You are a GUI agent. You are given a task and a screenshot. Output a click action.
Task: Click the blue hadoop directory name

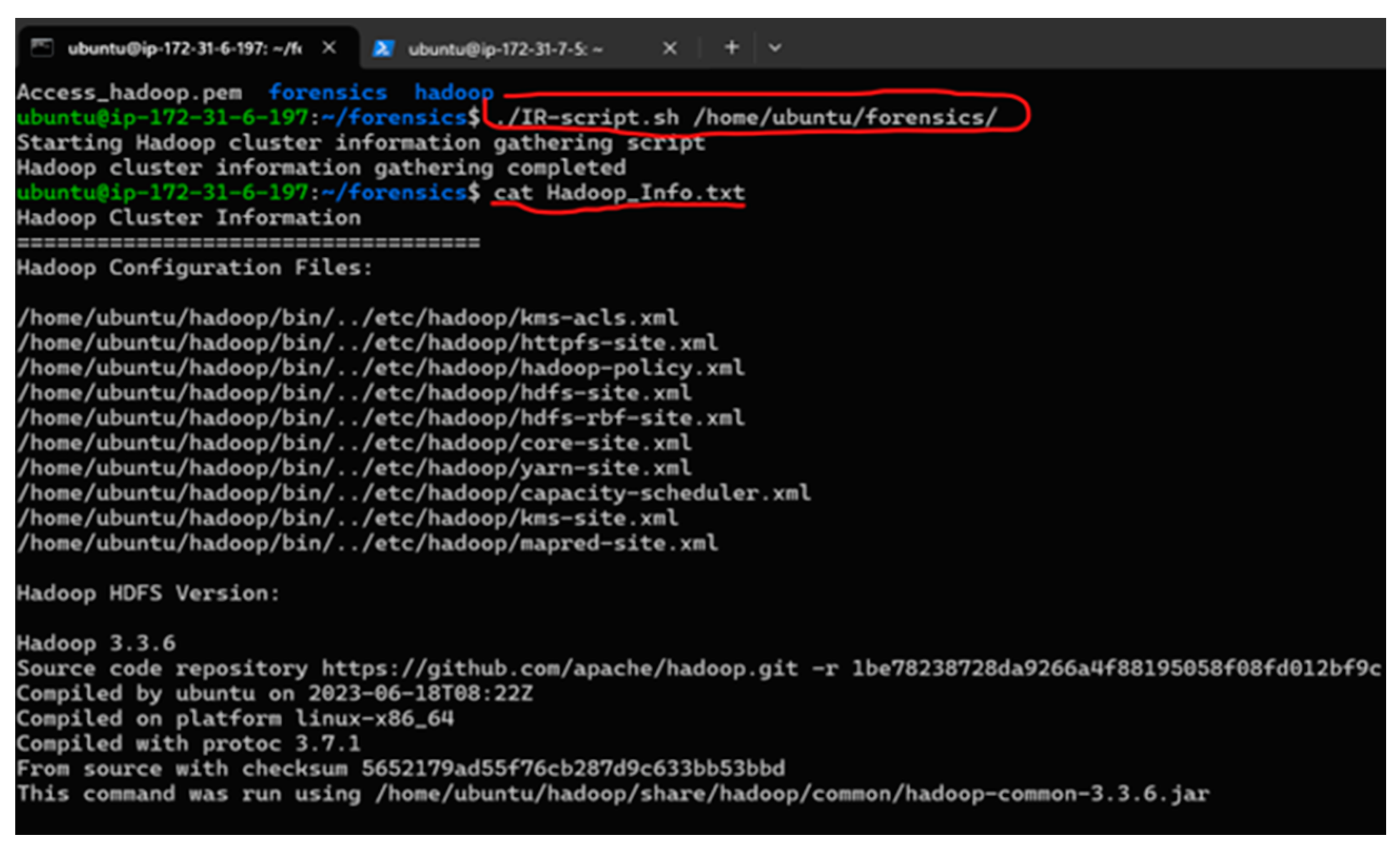[453, 92]
